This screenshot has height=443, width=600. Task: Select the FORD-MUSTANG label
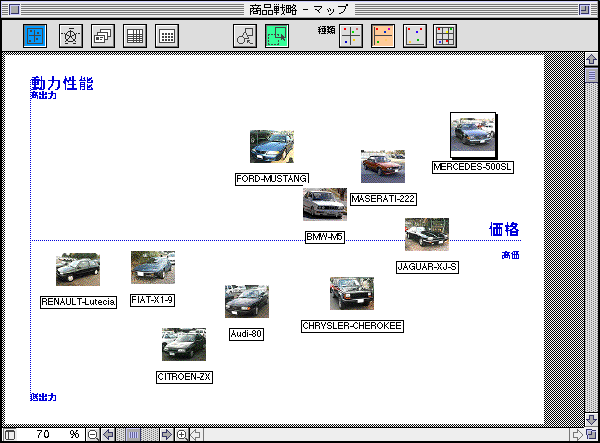[272, 179]
